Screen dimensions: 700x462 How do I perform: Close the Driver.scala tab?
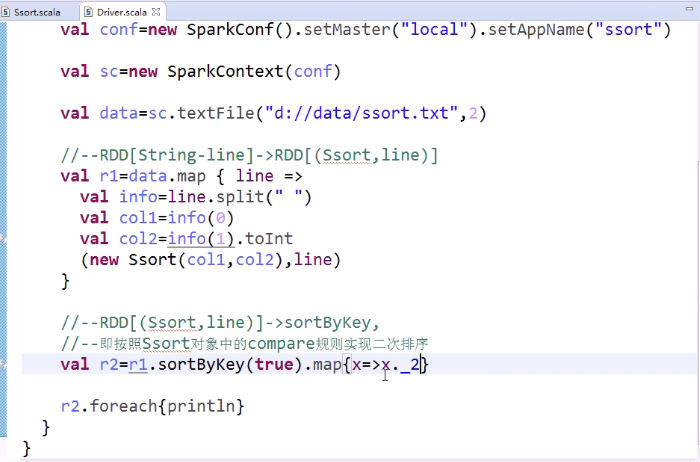(156, 12)
